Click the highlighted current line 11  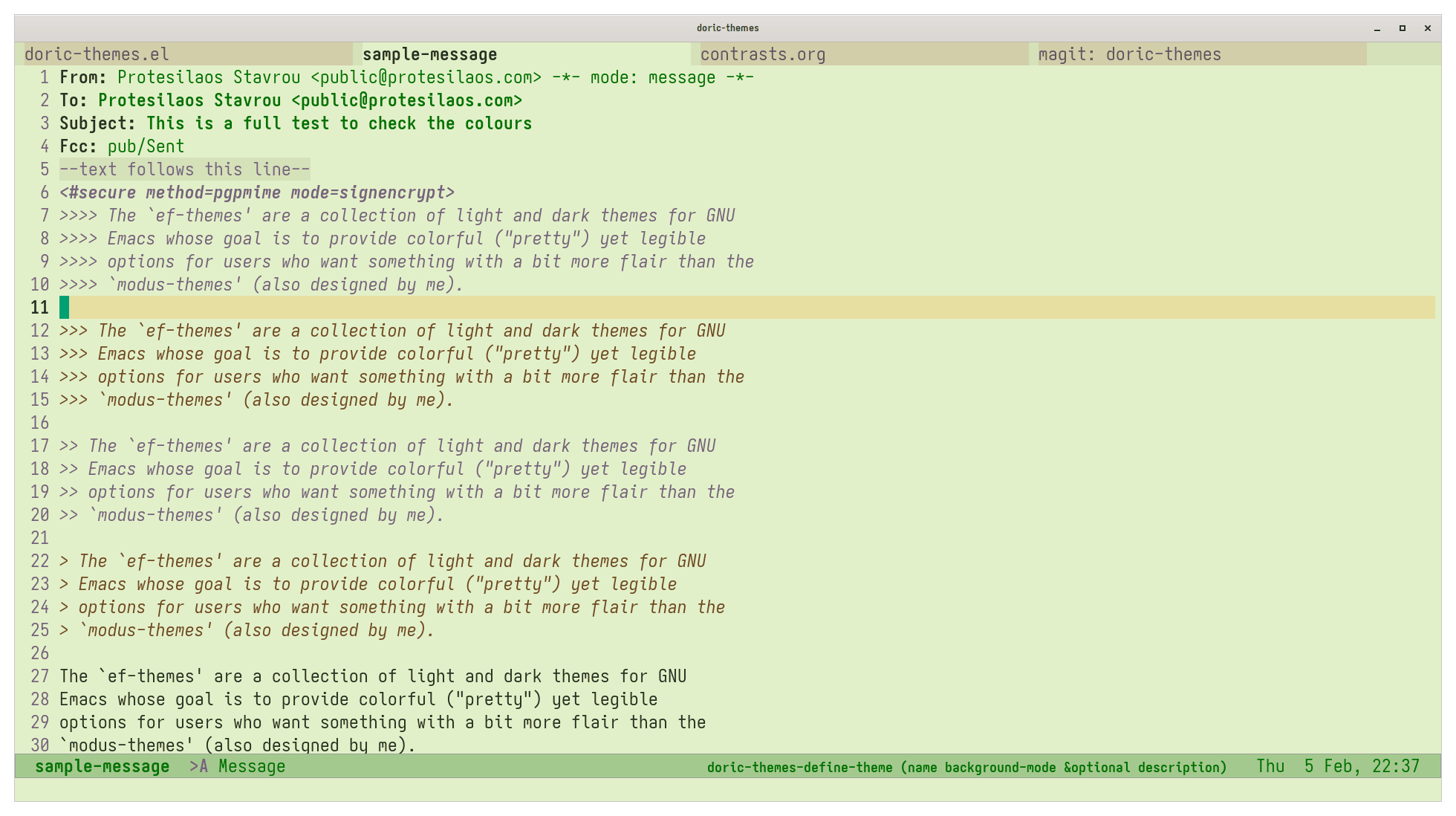743,307
